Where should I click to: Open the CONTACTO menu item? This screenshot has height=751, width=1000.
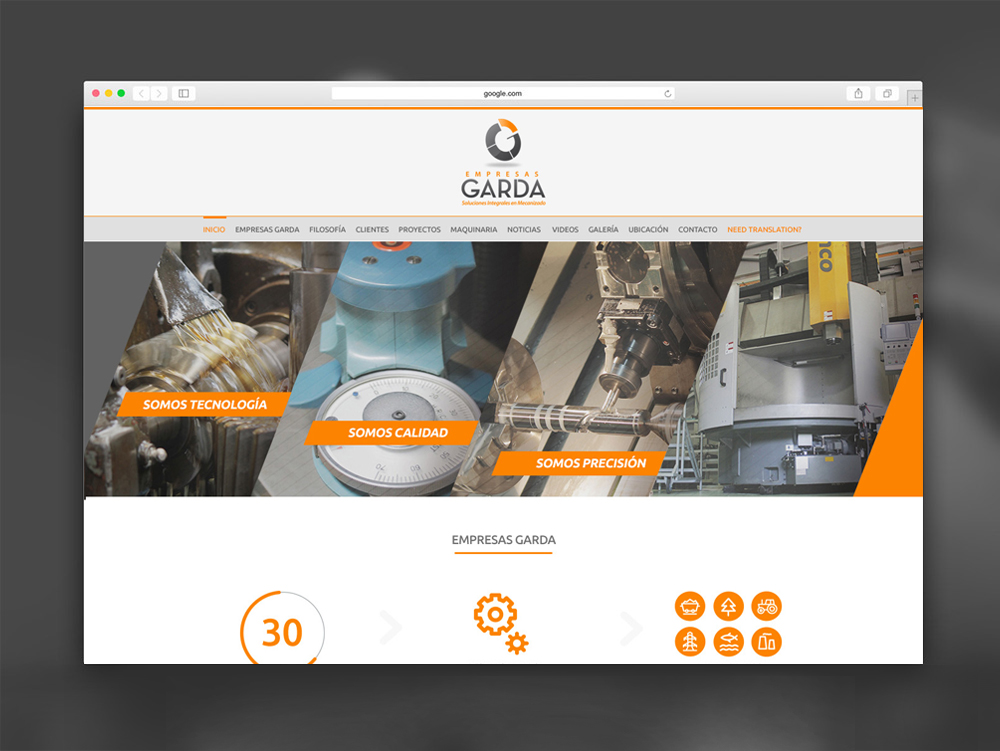click(x=697, y=230)
